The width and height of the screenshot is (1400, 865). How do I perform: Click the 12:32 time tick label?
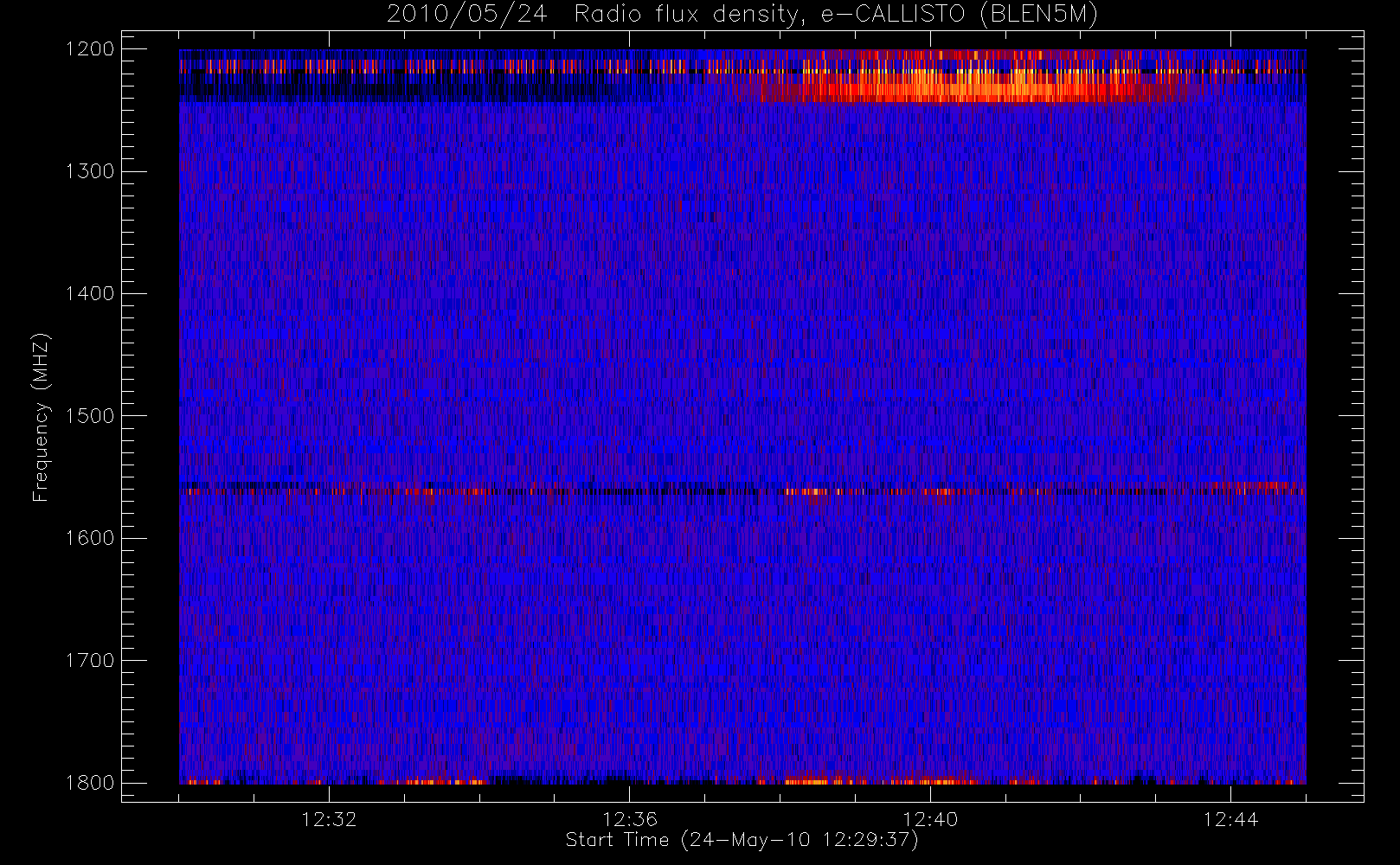(x=329, y=819)
